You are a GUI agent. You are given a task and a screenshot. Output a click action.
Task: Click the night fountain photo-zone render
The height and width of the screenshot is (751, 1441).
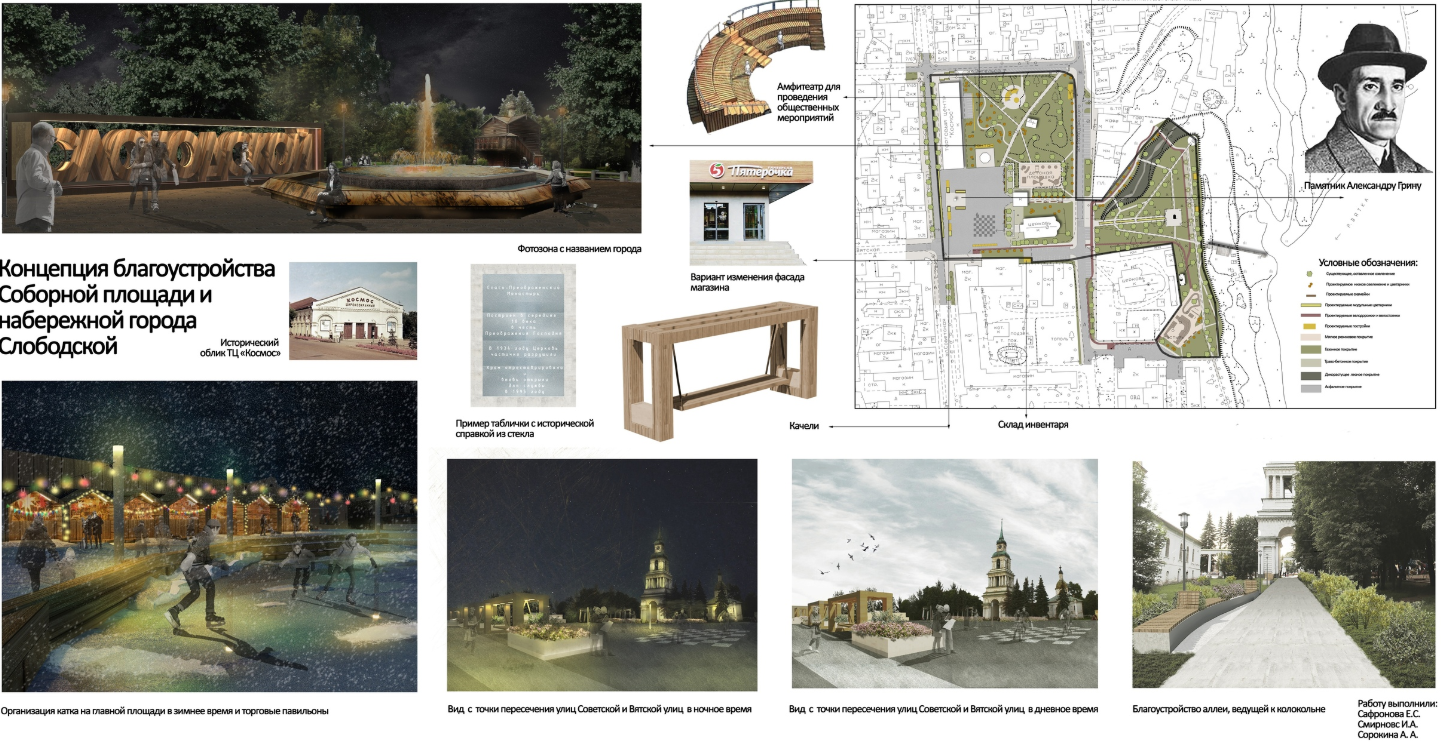321,117
